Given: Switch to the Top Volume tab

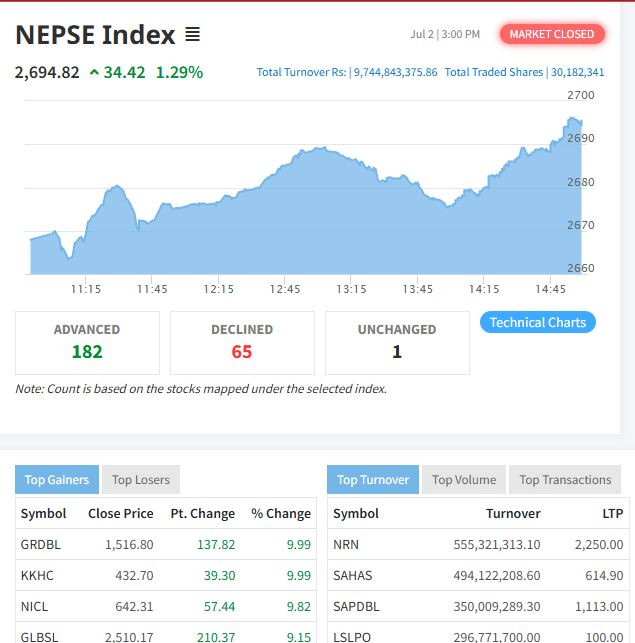Looking at the screenshot, I should 464,480.
